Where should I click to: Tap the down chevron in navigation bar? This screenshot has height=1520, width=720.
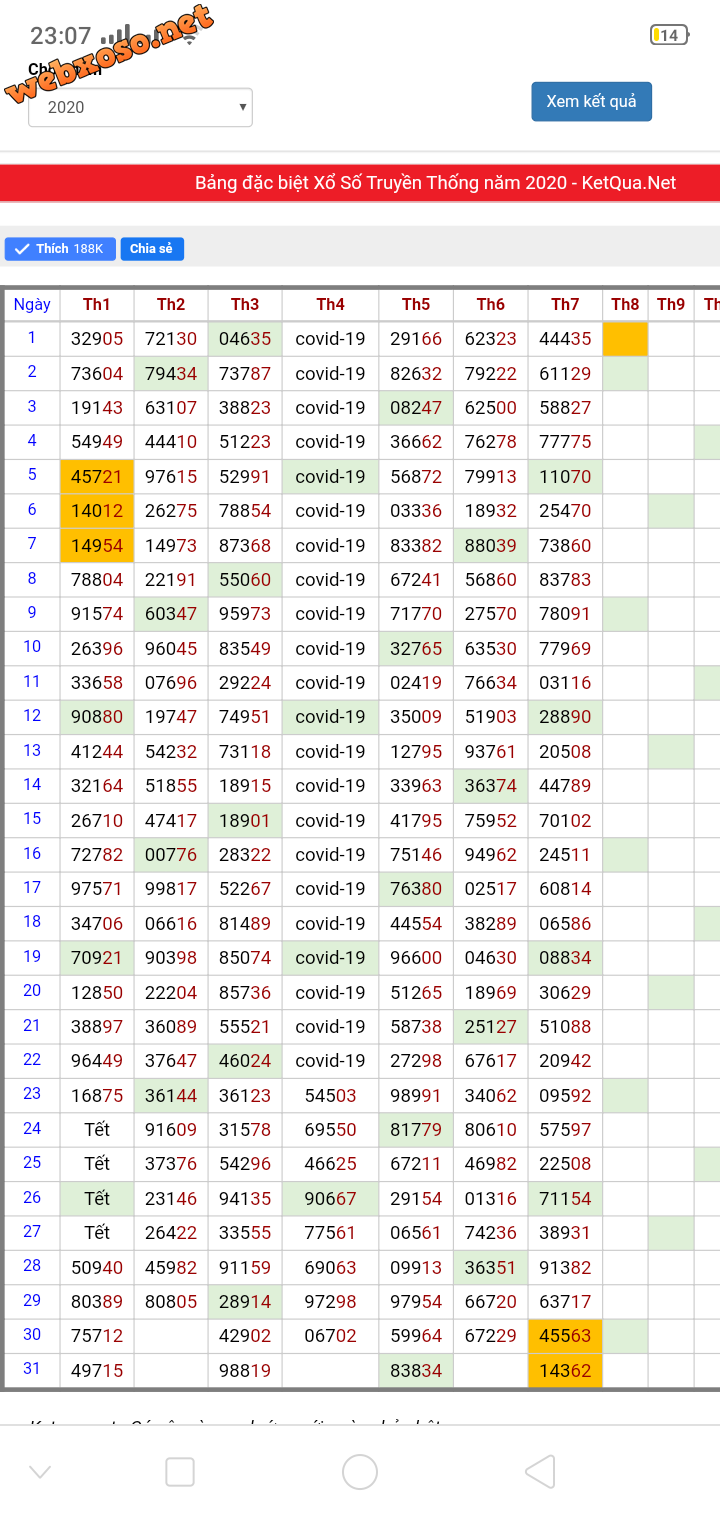(40, 1471)
